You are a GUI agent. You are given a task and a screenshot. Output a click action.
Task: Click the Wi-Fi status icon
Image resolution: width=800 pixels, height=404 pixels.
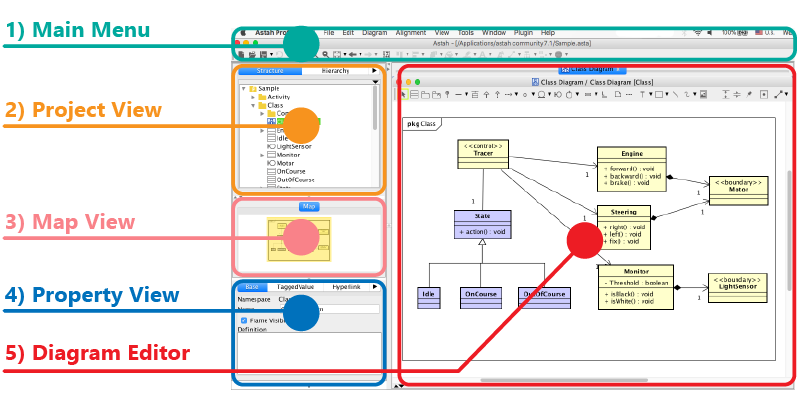697,33
